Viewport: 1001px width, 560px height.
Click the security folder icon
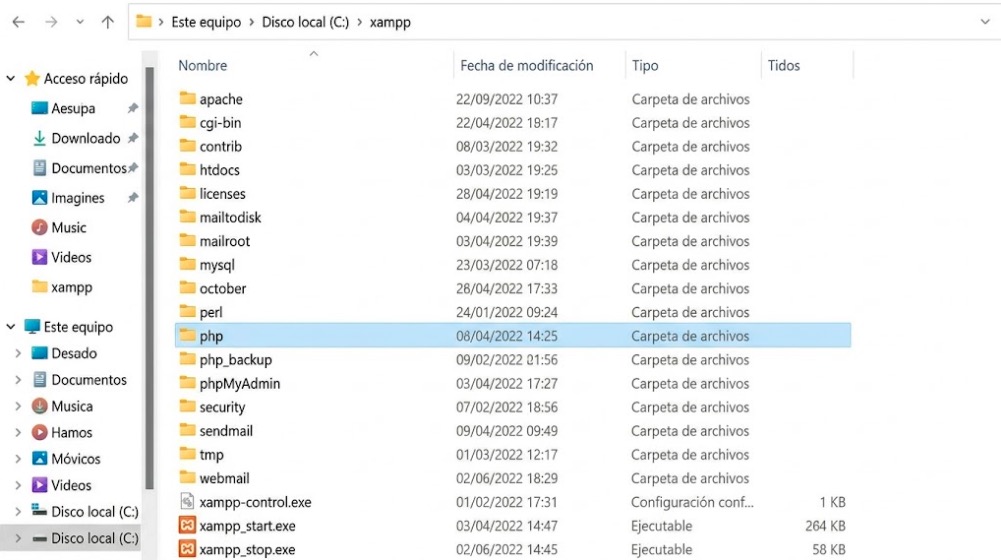[x=187, y=406]
